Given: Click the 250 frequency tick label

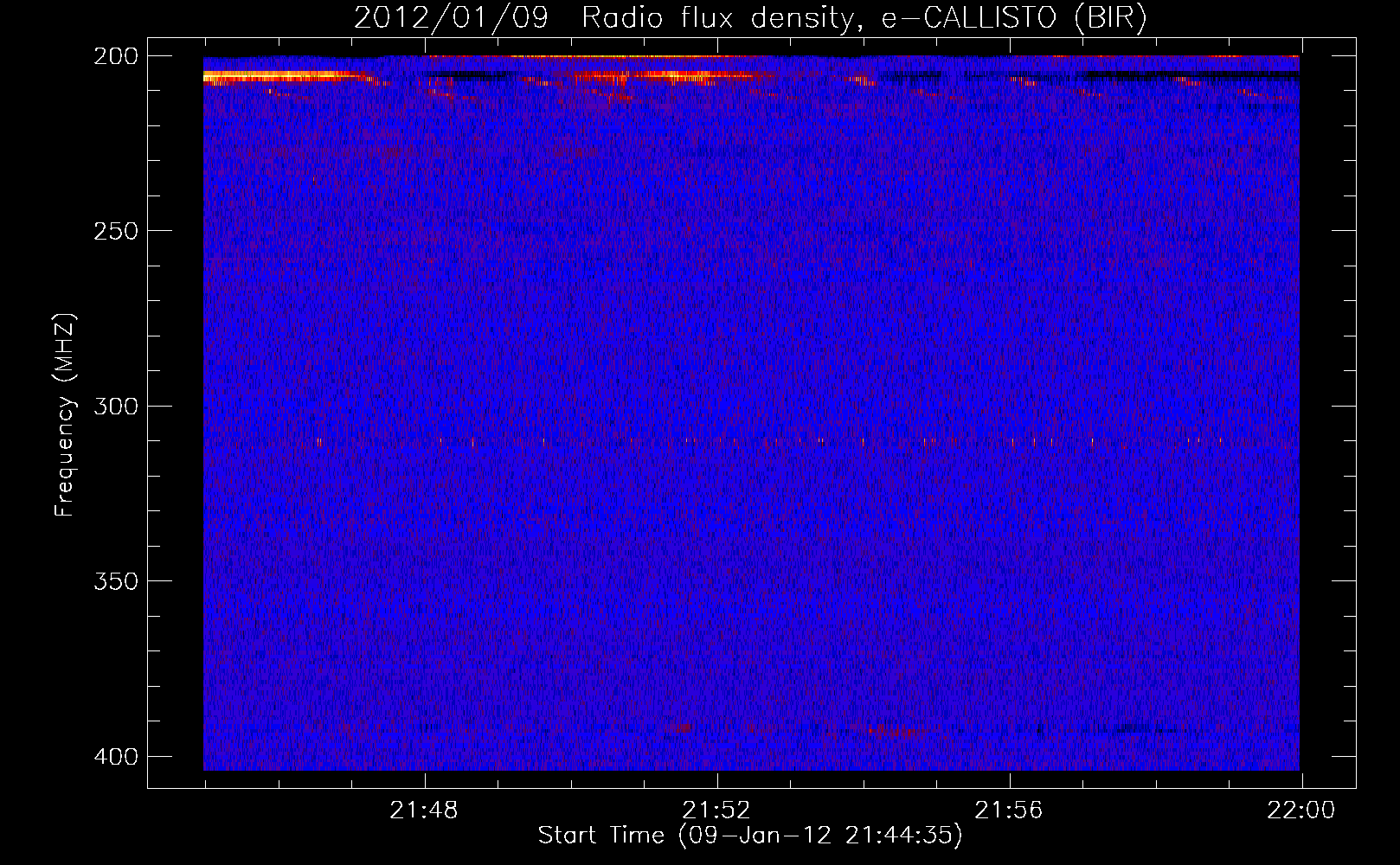Looking at the screenshot, I should click(115, 231).
